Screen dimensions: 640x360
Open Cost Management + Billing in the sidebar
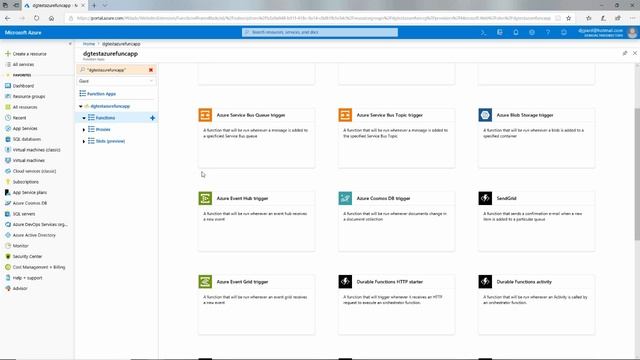[39, 267]
